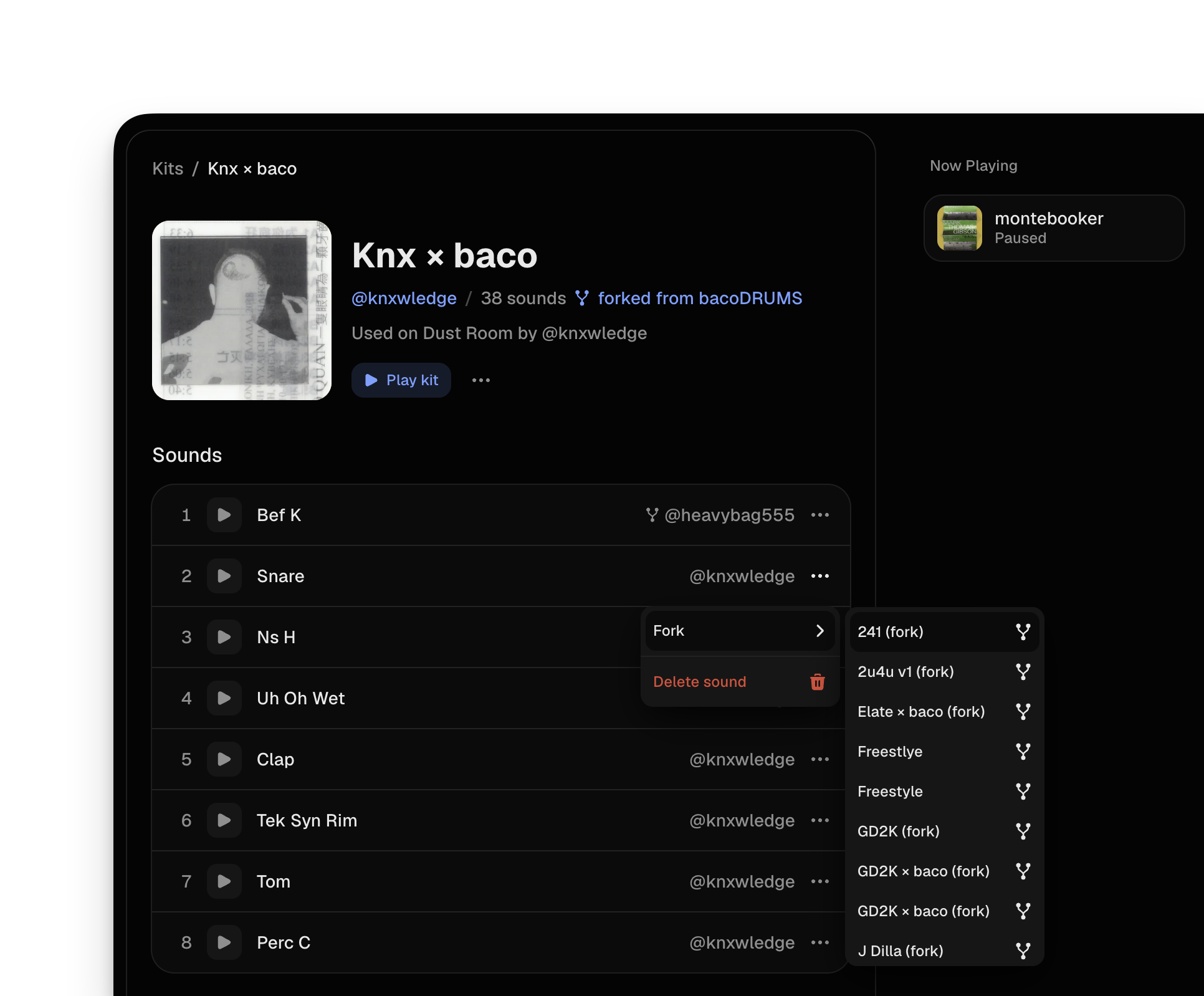This screenshot has width=1204, height=996.
Task: Expand the Fork submenu
Action: [x=740, y=631]
